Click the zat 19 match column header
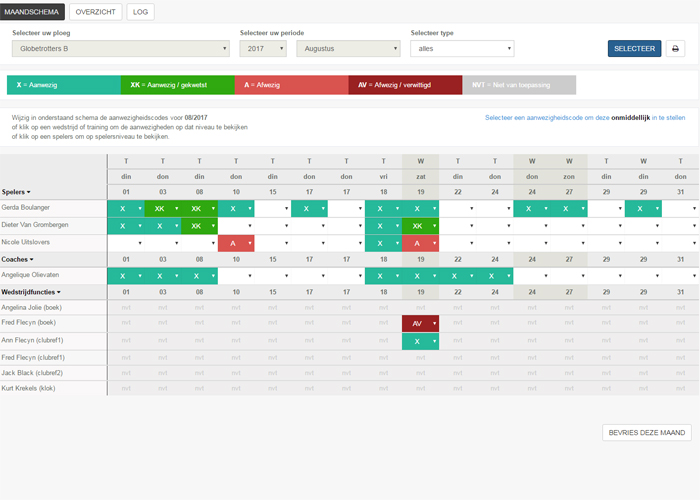 click(x=421, y=177)
